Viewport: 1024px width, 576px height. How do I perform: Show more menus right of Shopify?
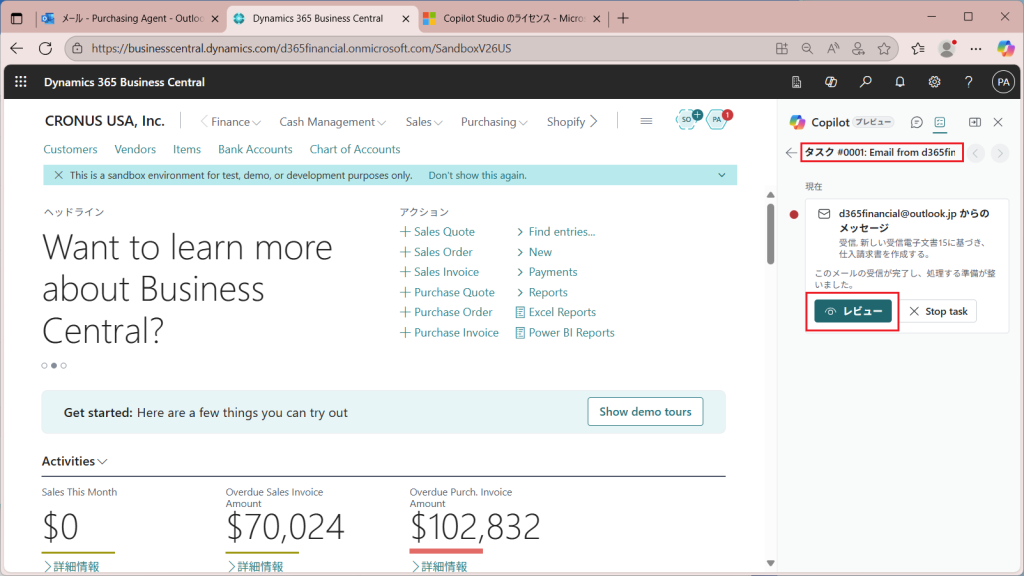[594, 121]
